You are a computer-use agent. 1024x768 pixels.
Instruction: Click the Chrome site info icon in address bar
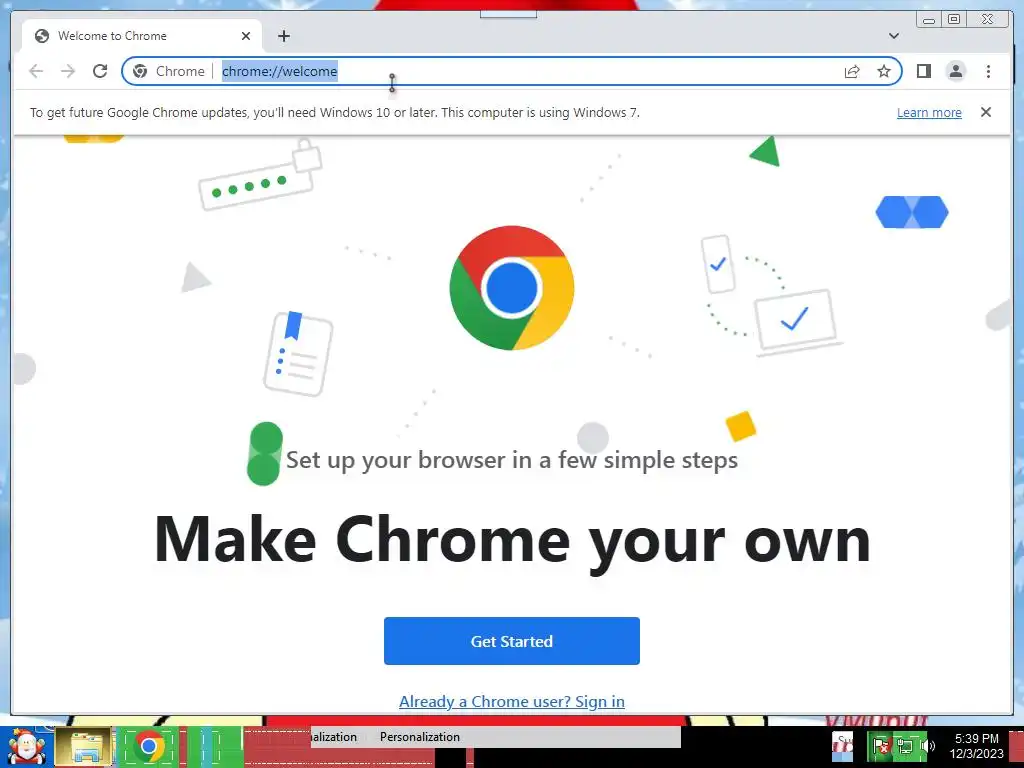[x=140, y=71]
